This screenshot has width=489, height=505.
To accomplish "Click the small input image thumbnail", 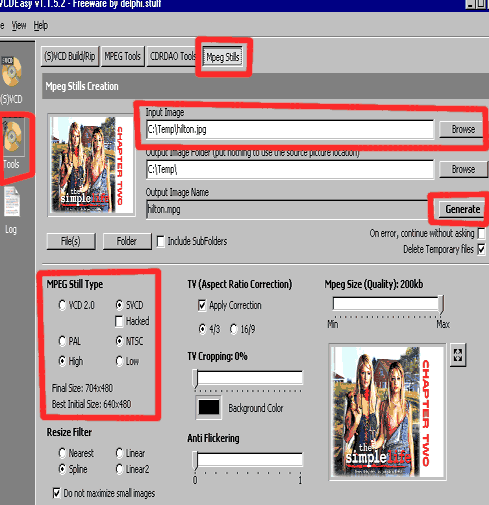I will click(x=92, y=165).
